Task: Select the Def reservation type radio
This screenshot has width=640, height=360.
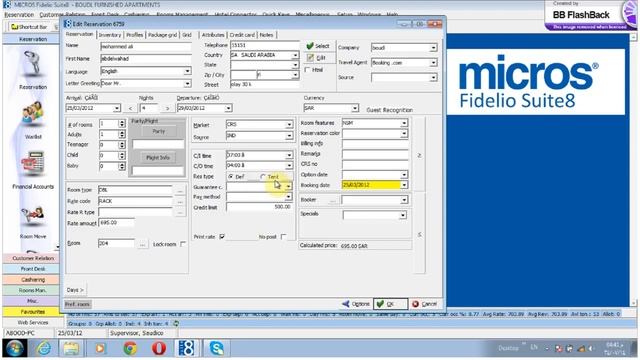Action: (x=231, y=177)
